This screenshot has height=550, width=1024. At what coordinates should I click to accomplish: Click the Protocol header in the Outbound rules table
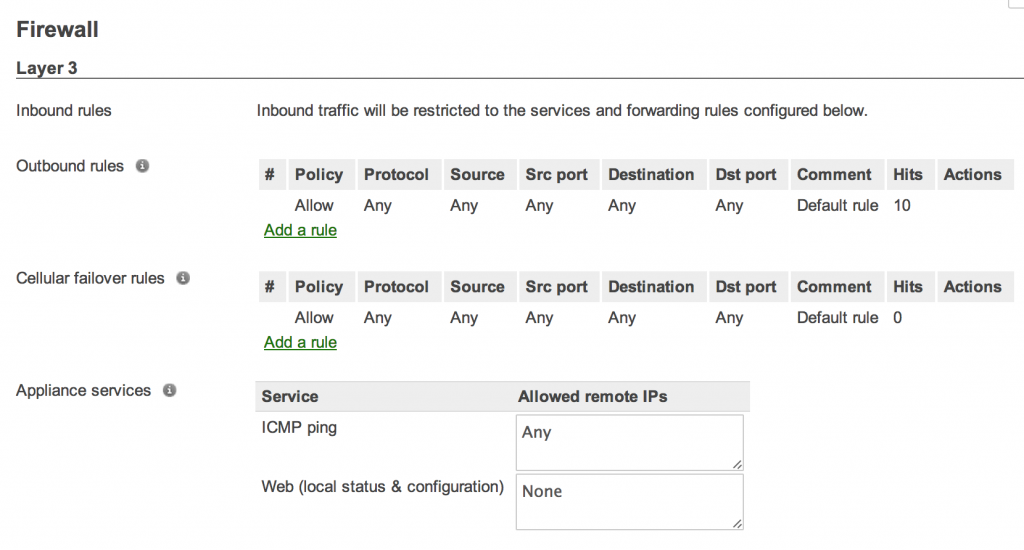tap(396, 174)
